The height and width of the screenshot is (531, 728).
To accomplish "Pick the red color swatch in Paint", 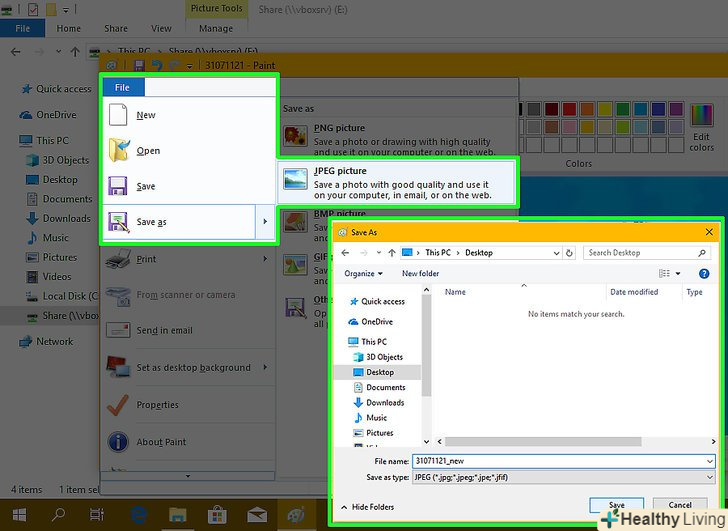I will 569,110.
